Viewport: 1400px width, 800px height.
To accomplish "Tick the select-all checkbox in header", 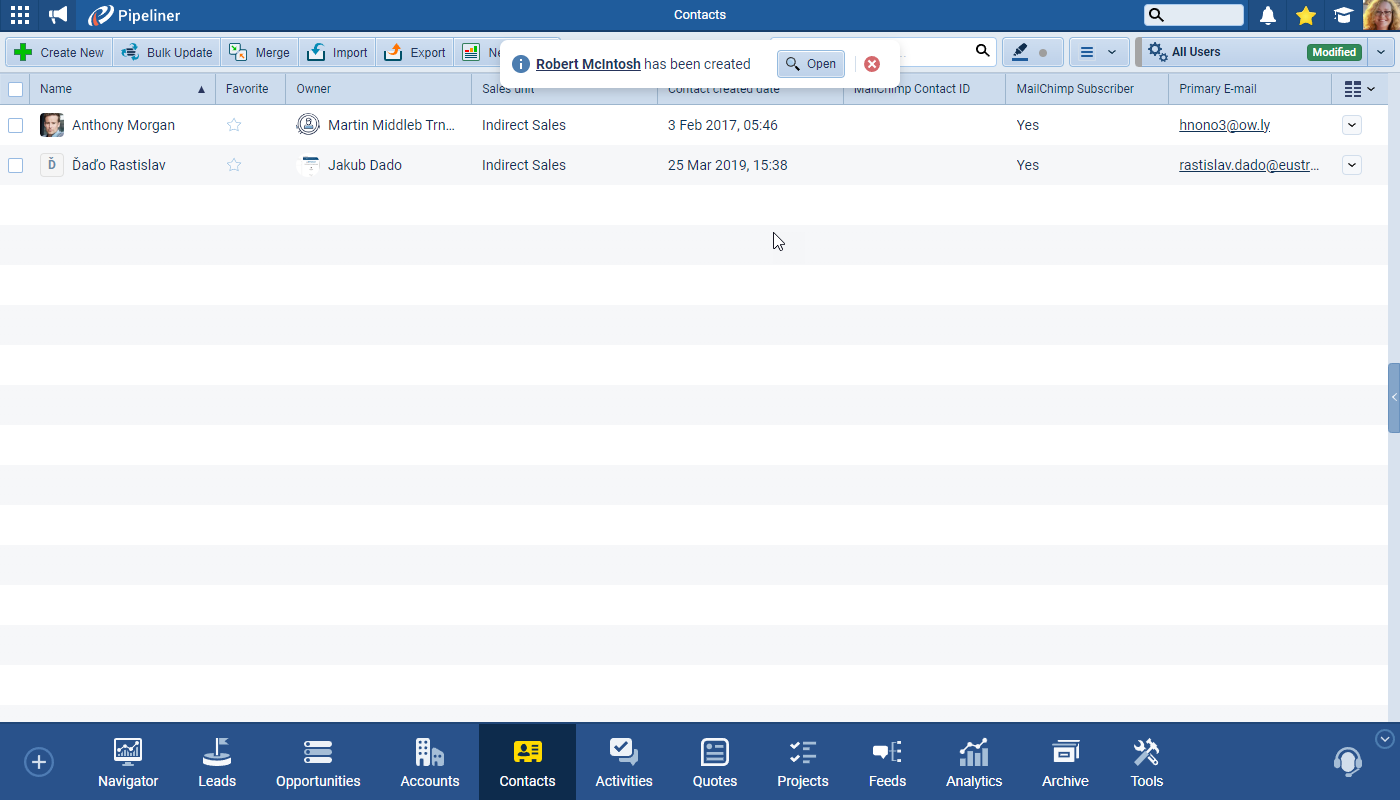I will (15, 89).
